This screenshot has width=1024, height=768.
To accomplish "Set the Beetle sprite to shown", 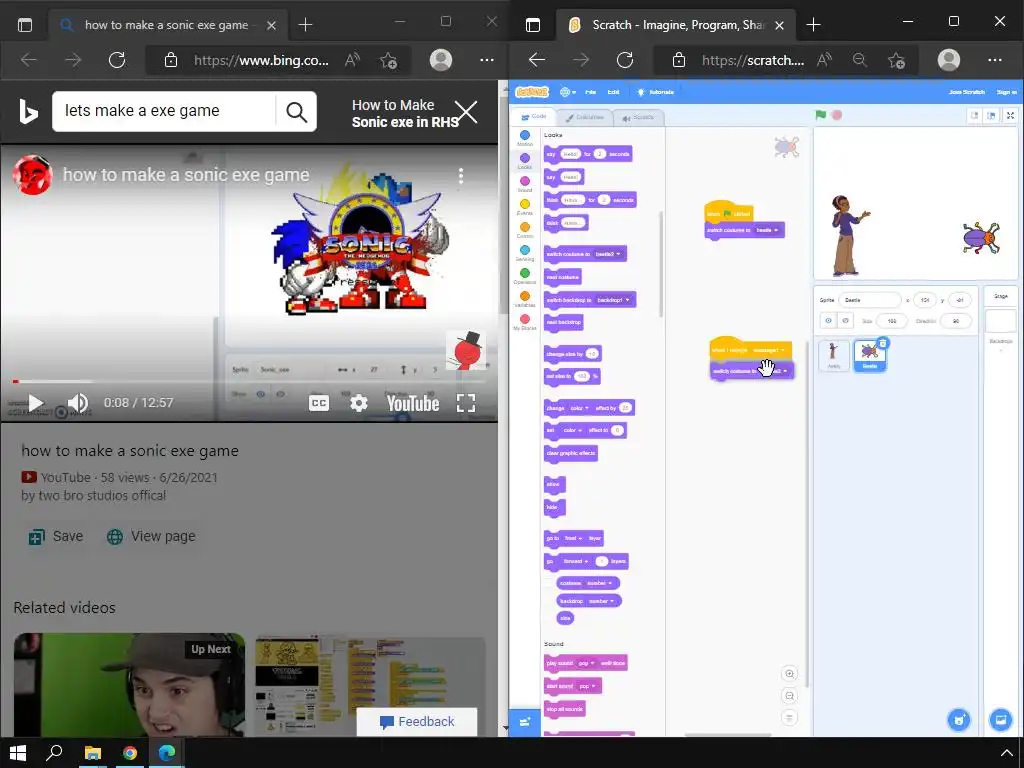I will pyautogui.click(x=828, y=321).
